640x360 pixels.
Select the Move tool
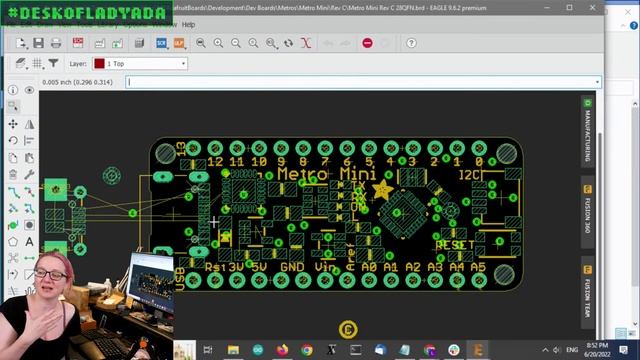click(x=13, y=124)
